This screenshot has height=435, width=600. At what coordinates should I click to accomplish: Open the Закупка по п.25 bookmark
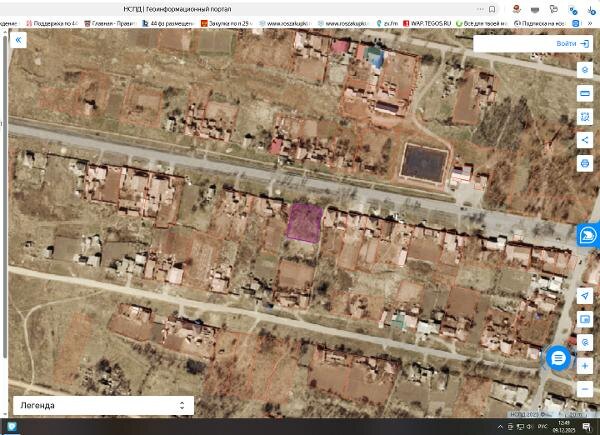click(x=227, y=23)
